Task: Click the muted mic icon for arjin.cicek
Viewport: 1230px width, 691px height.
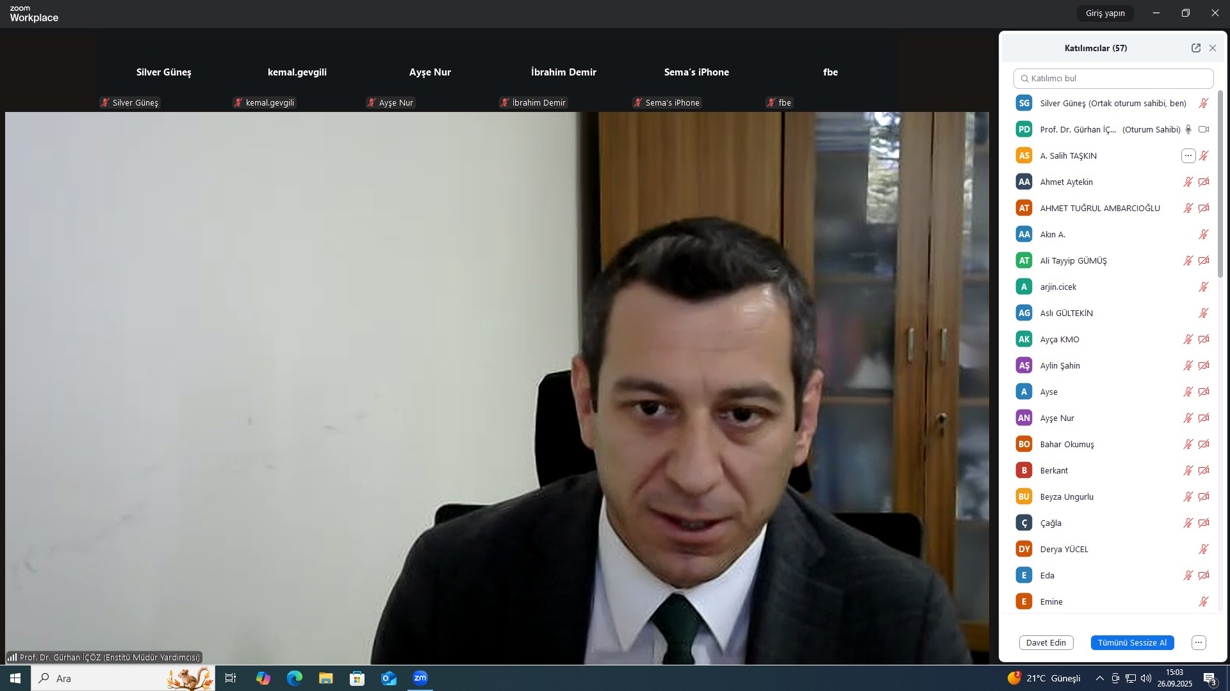Action: [x=1204, y=287]
